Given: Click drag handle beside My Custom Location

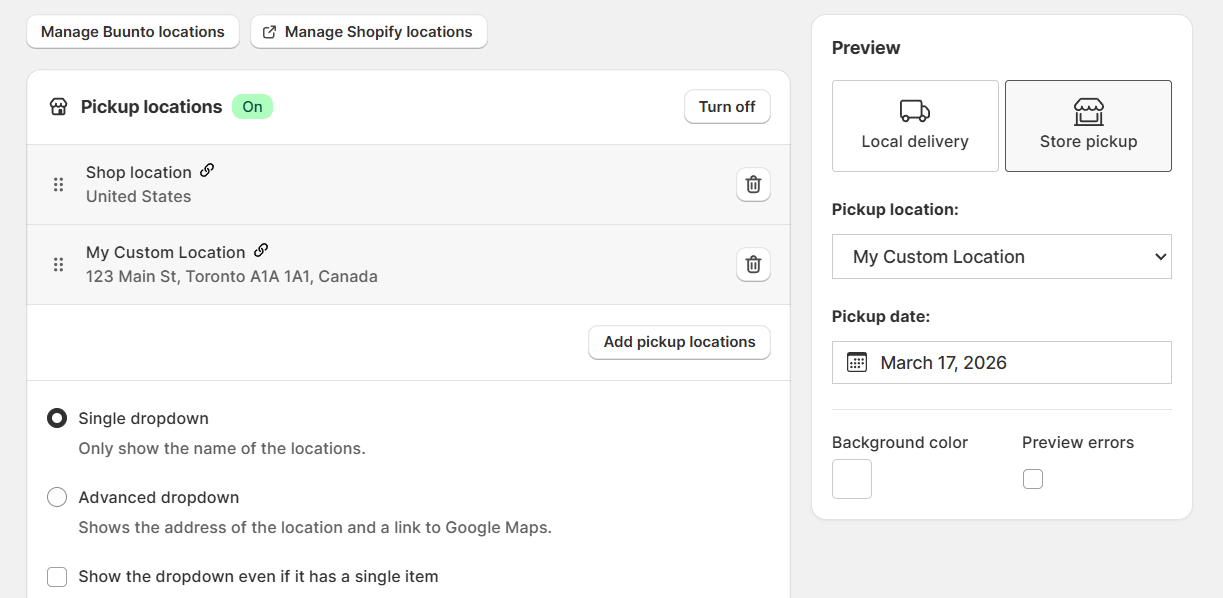Looking at the screenshot, I should click(58, 265).
